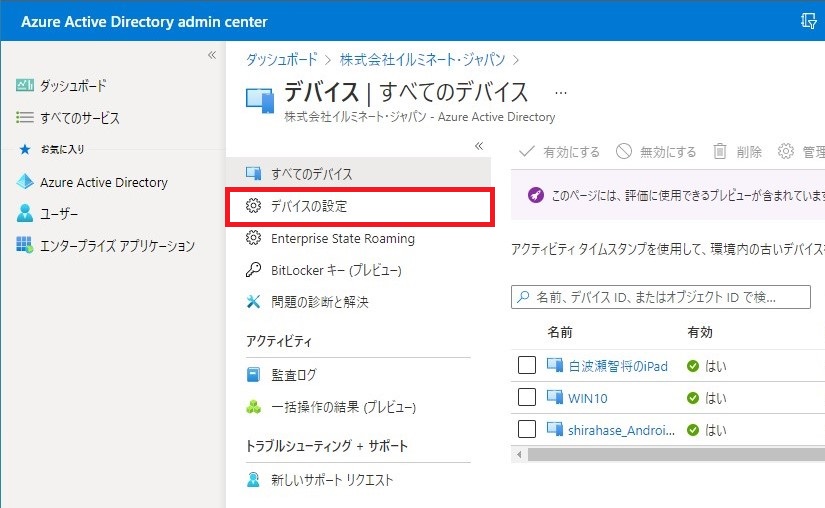Select すべてのデバイス menu item
This screenshot has height=508, width=825.
358,173
